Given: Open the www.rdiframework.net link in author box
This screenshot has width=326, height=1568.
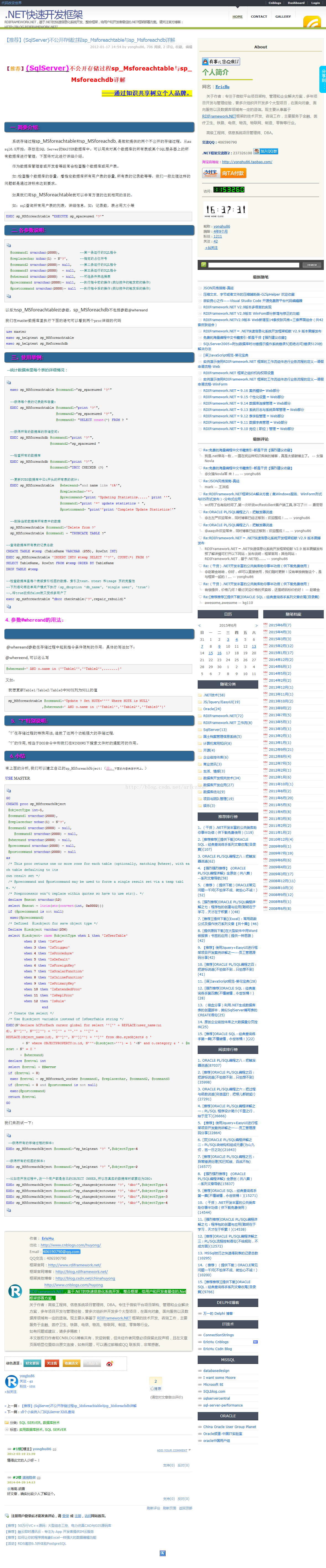Looking at the screenshot, I should tap(75, 1265).
